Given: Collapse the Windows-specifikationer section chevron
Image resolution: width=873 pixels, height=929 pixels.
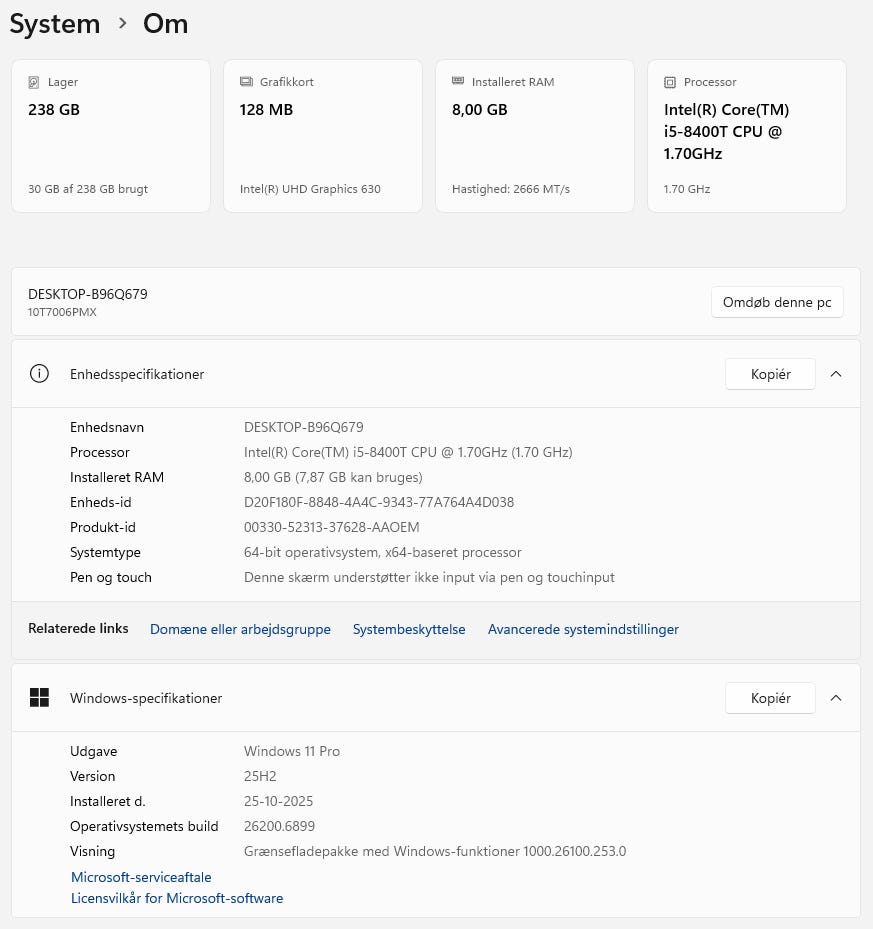Looking at the screenshot, I should point(836,698).
